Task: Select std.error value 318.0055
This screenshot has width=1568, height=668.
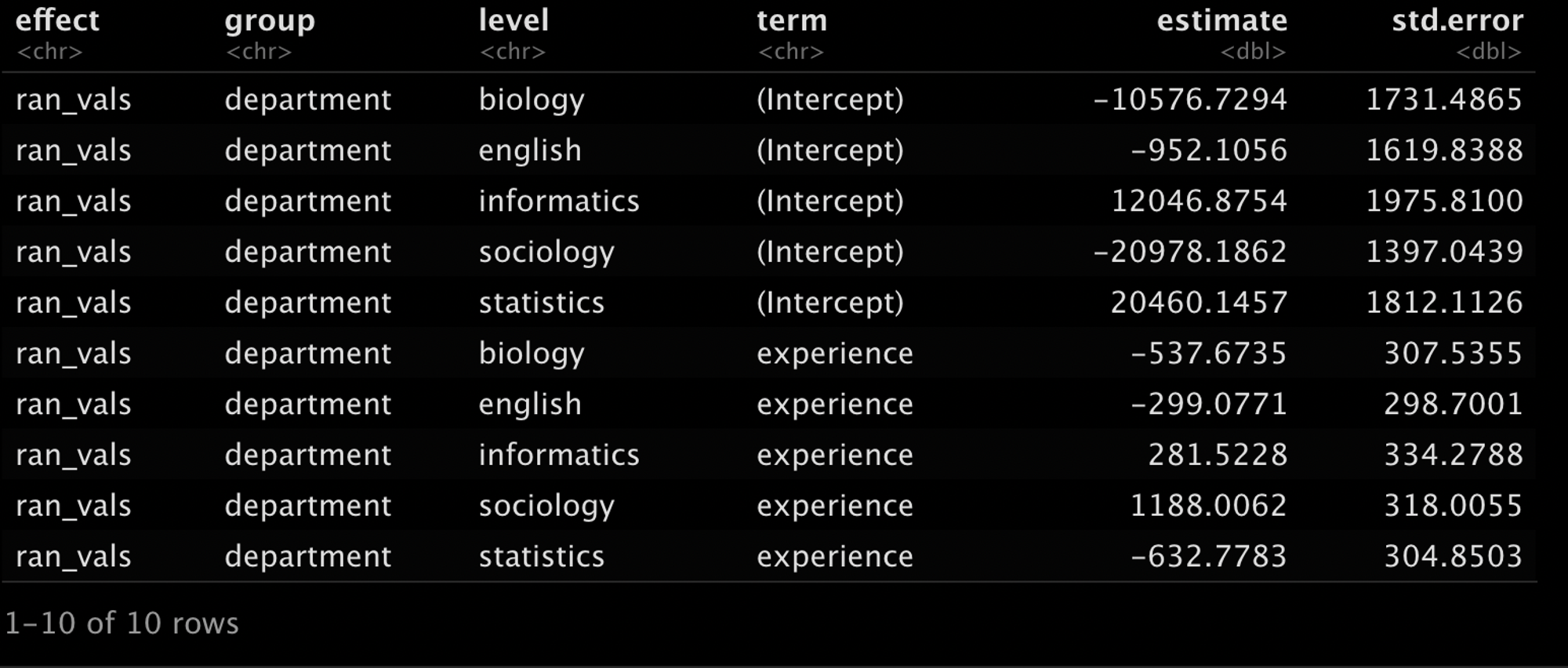Action: click(x=1454, y=506)
